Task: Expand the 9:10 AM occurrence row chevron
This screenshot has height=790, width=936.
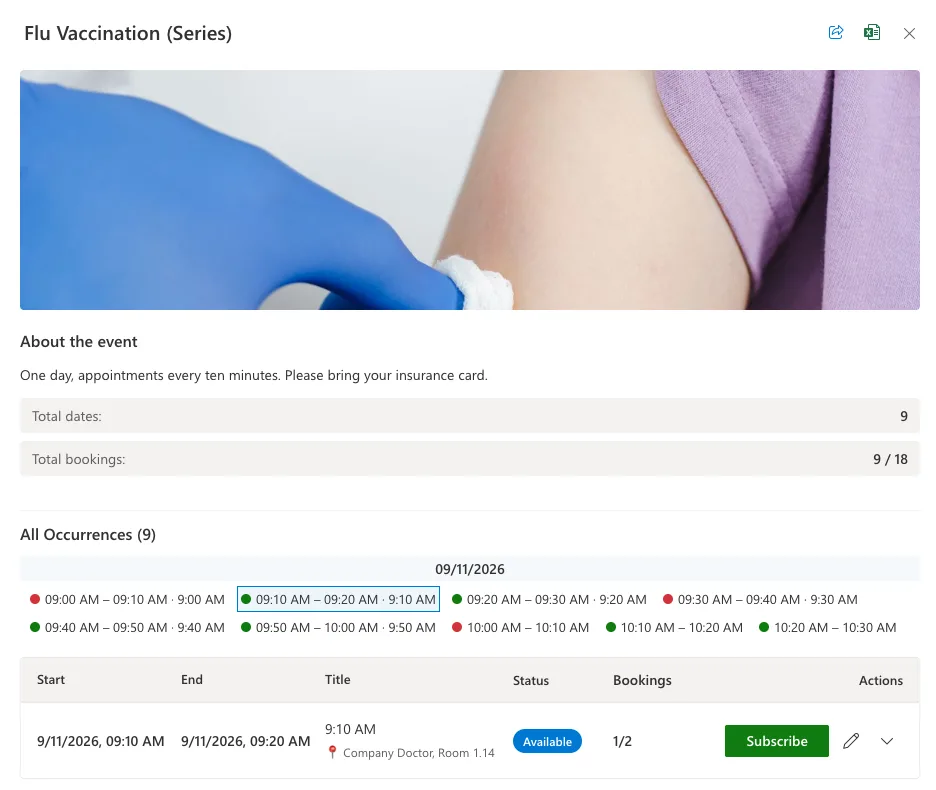Action: (x=887, y=741)
